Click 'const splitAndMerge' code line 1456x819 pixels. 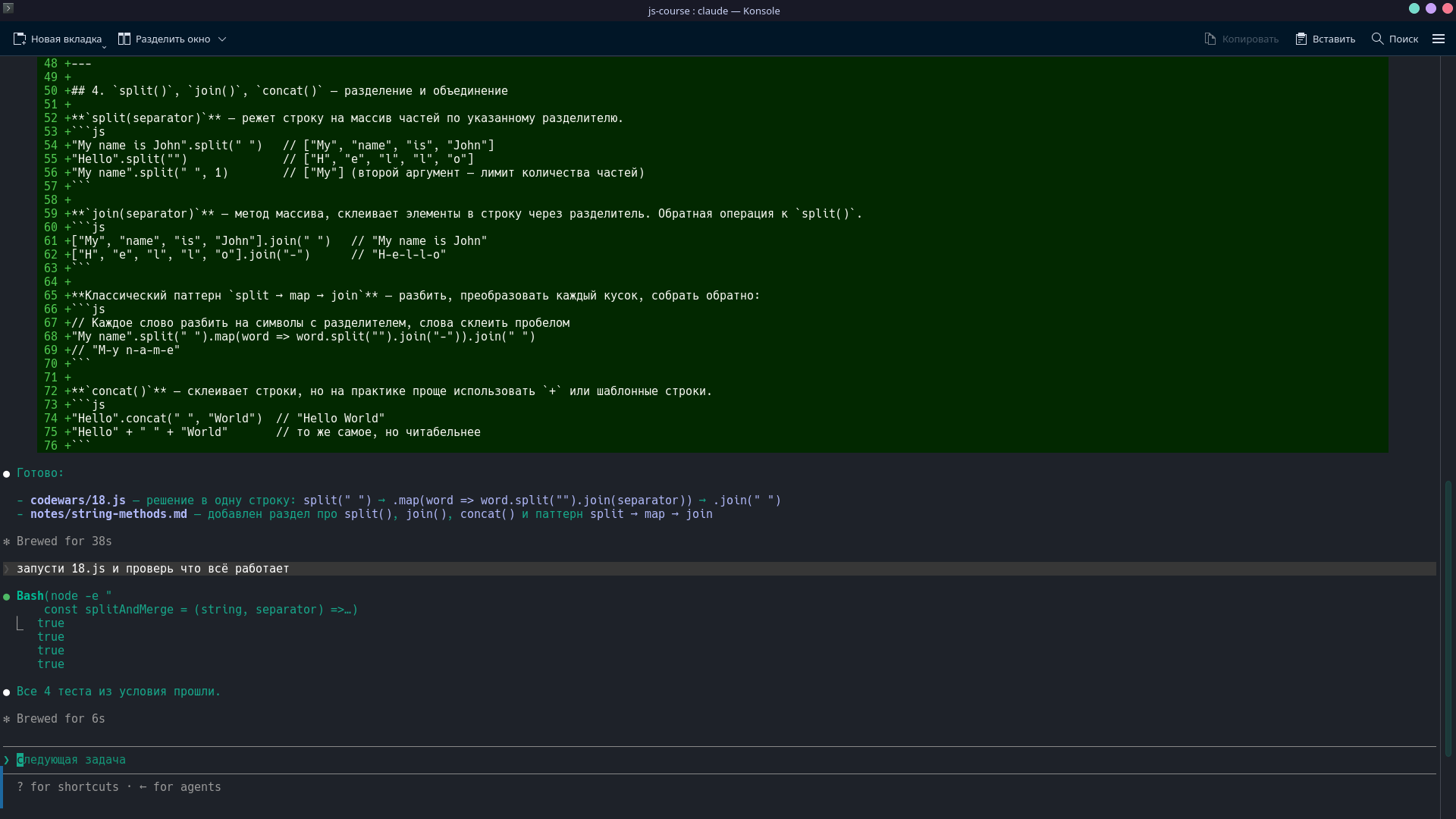(201, 610)
